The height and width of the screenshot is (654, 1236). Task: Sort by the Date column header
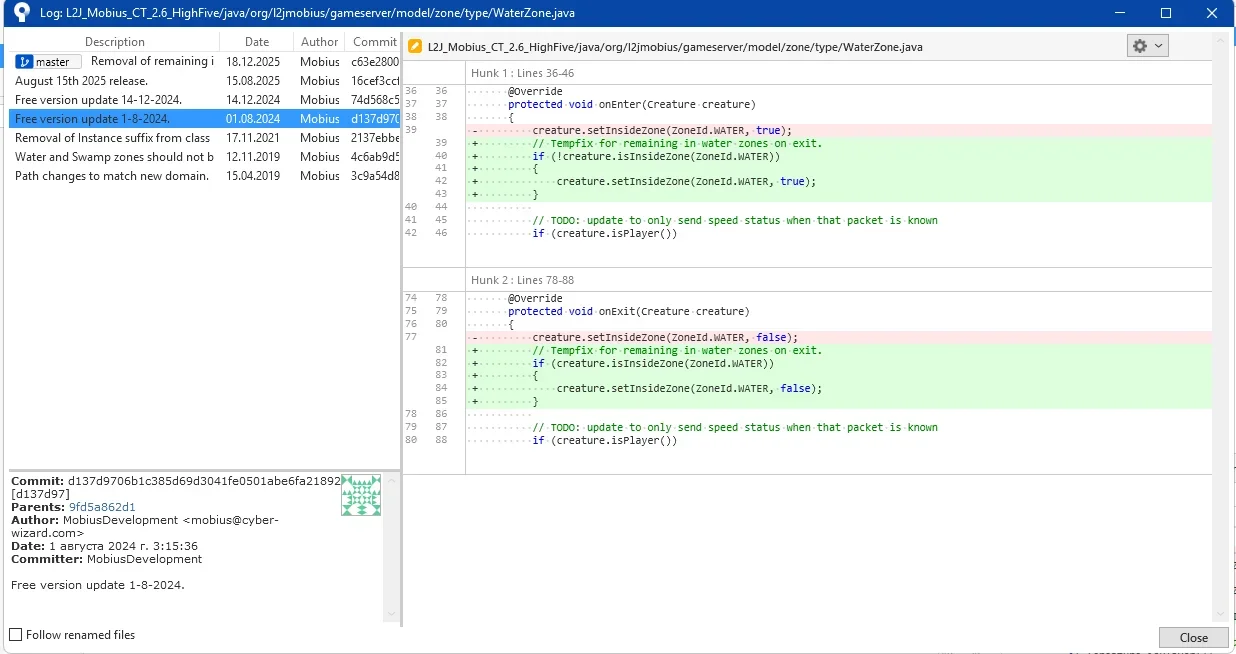click(257, 42)
